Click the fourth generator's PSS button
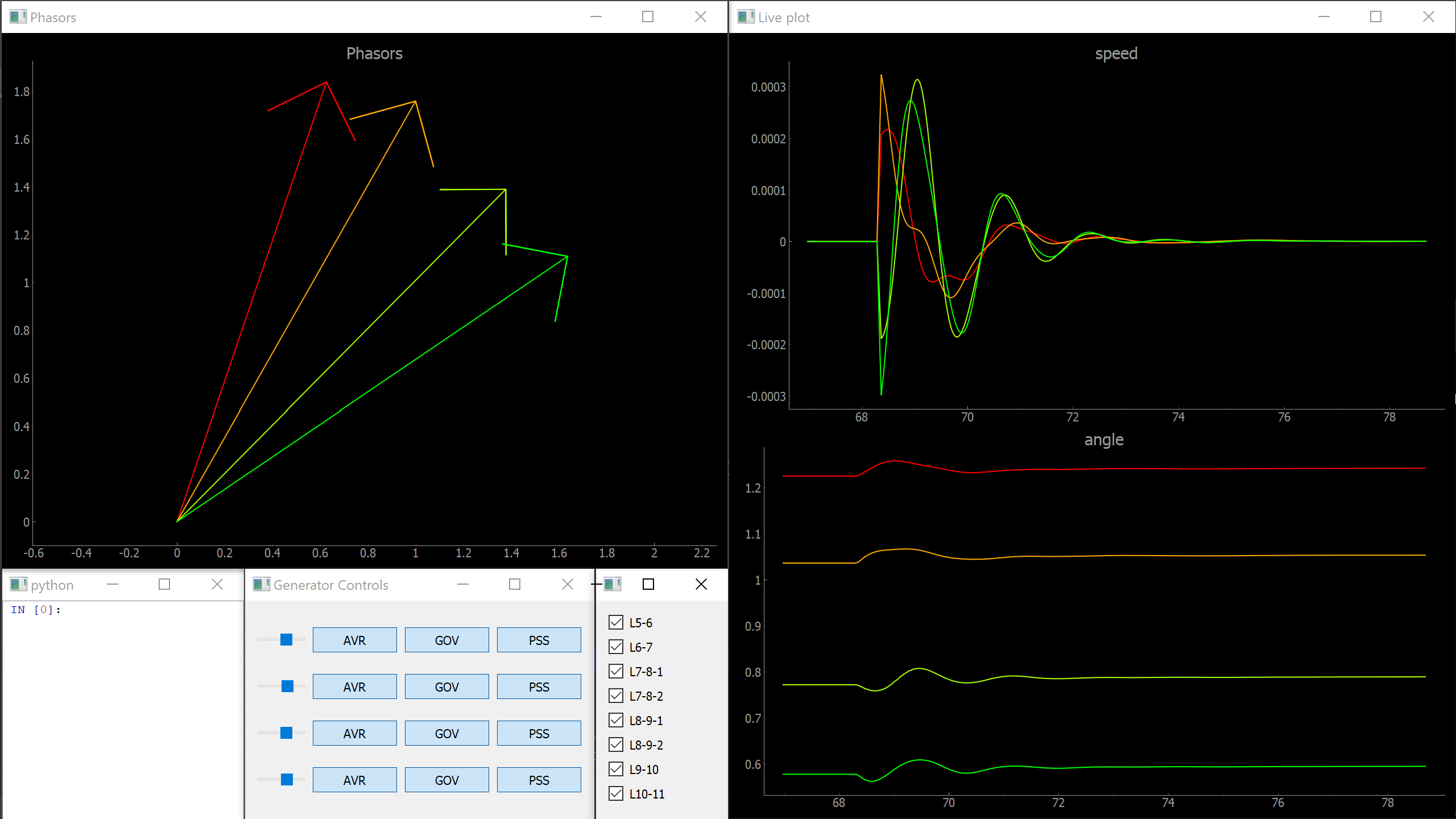 [x=539, y=780]
